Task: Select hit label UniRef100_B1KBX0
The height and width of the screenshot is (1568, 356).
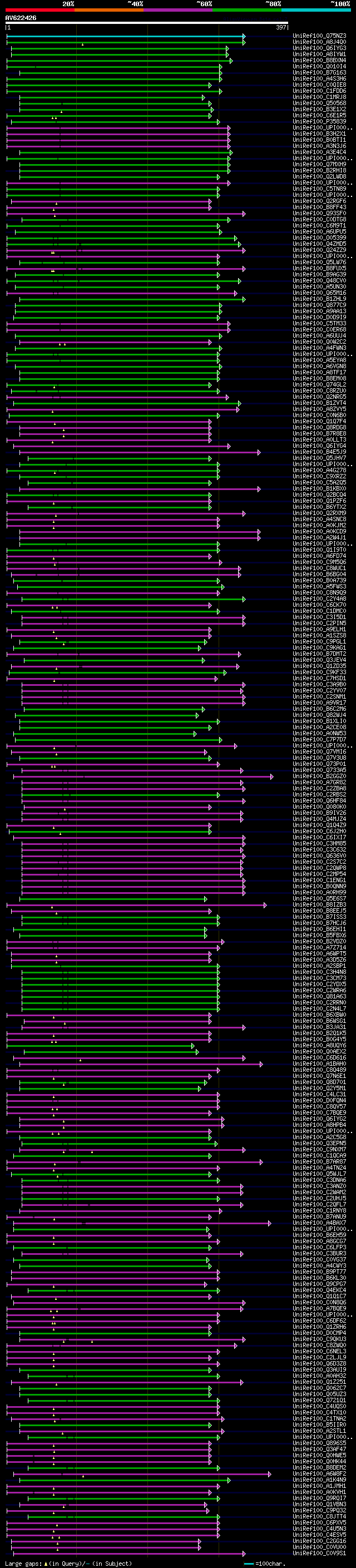Action: [319, 489]
